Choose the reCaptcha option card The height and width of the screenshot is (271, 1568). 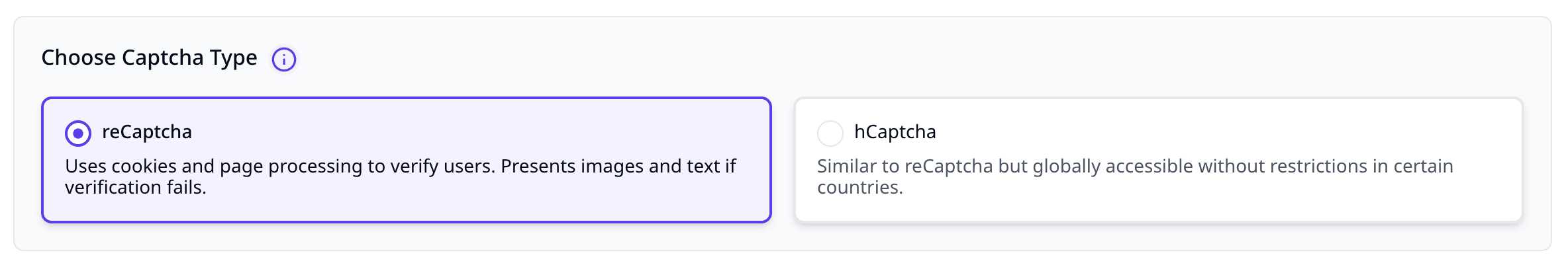tap(407, 160)
